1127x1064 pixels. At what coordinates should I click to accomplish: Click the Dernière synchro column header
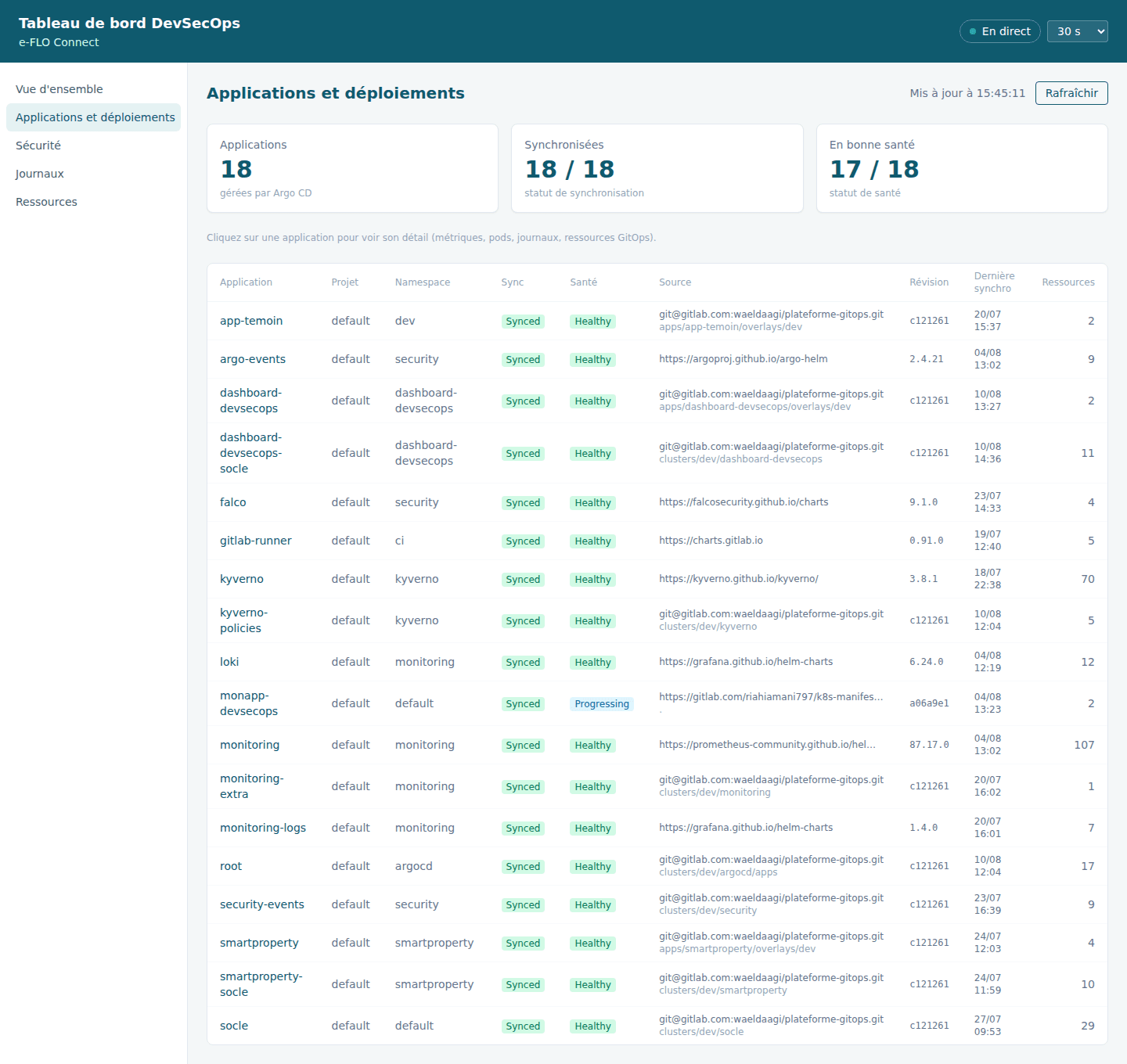(x=994, y=282)
